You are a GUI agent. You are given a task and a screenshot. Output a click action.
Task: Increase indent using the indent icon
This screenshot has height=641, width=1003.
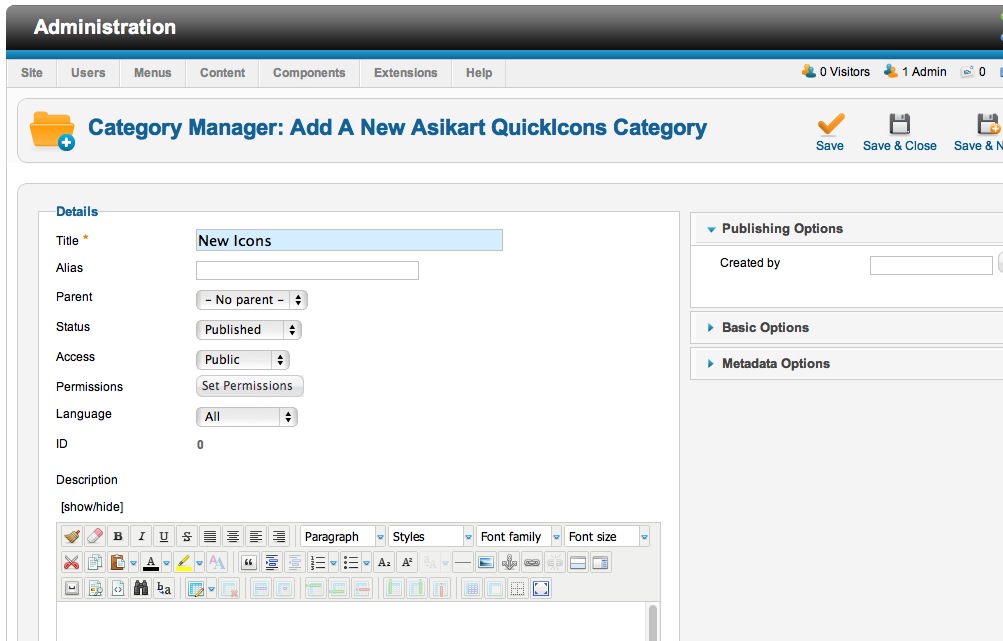[x=272, y=562]
